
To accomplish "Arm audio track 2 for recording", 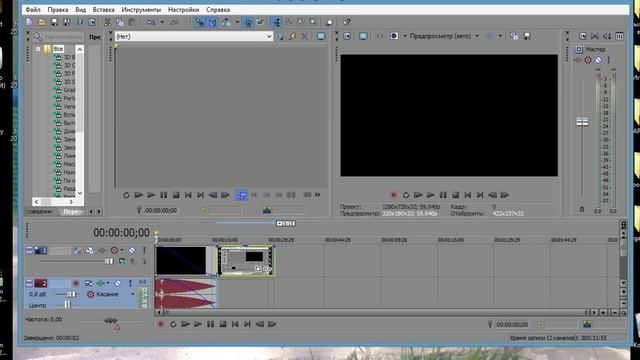I will (x=76, y=283).
